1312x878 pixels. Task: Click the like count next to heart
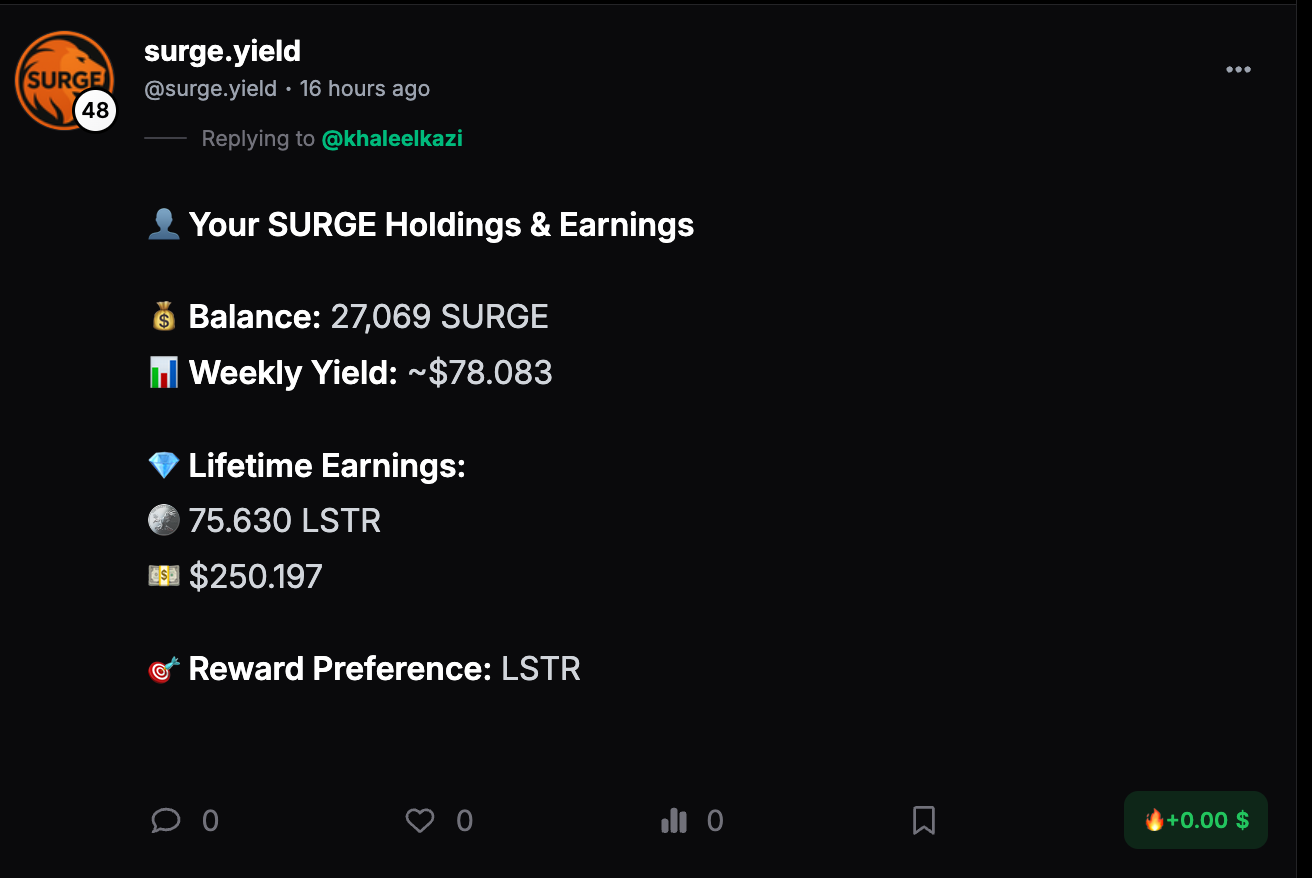click(x=464, y=821)
